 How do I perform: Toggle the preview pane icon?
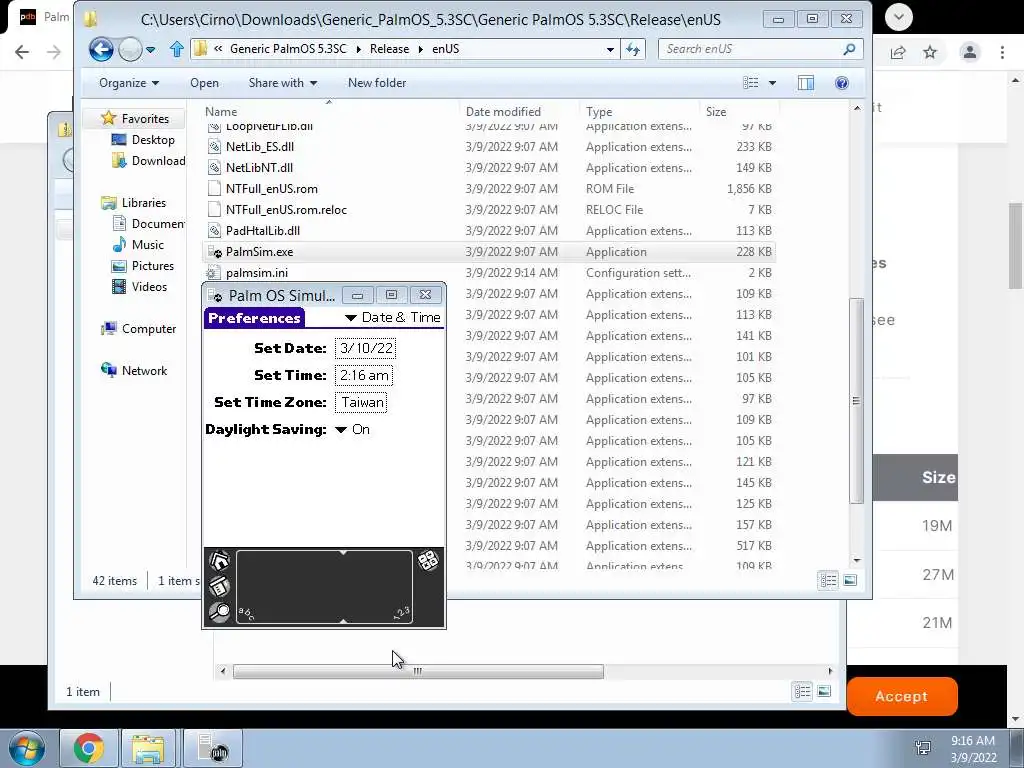pyautogui.click(x=806, y=83)
